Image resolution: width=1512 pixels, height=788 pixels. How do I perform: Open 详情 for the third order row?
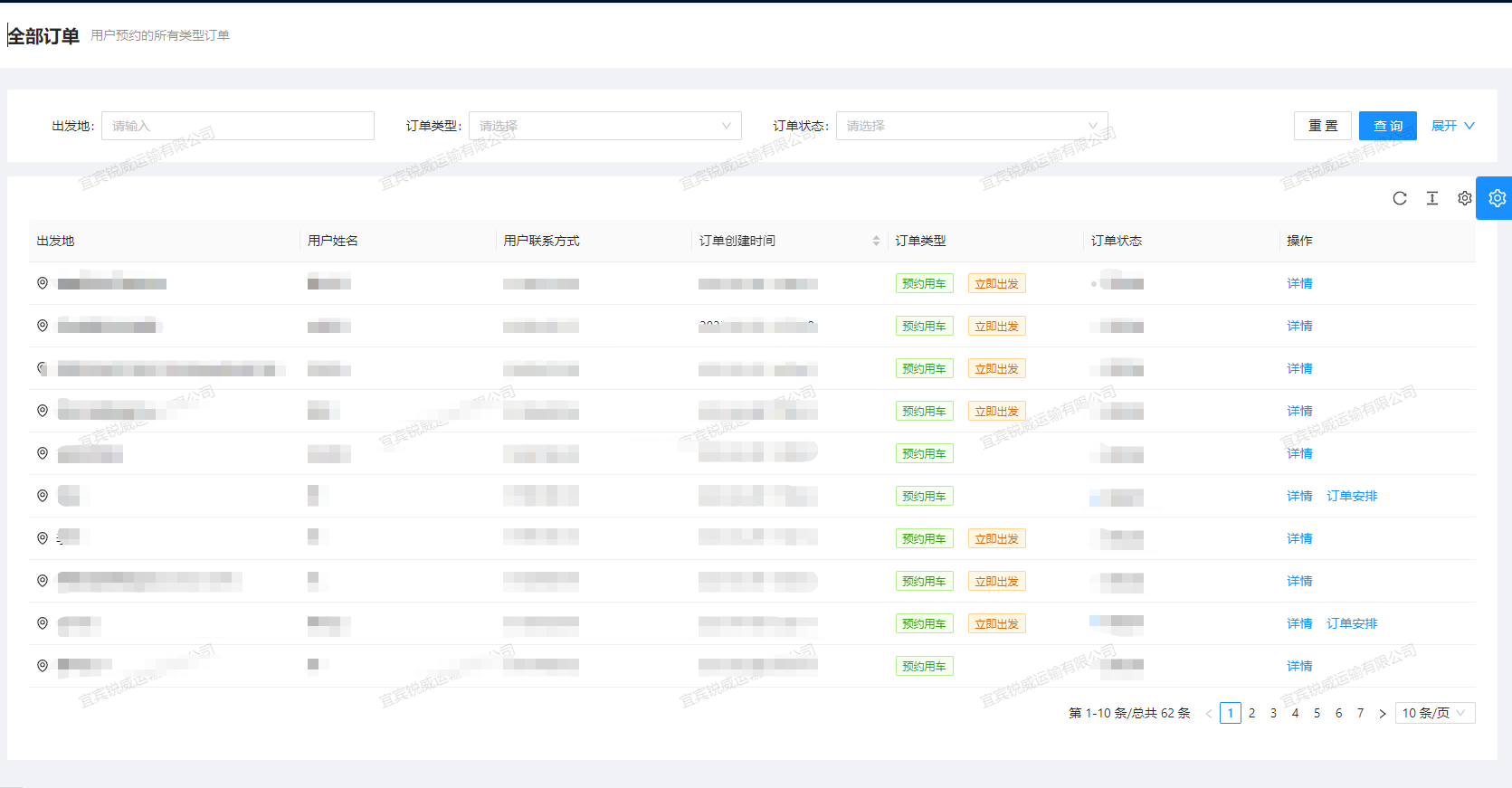coord(1299,368)
